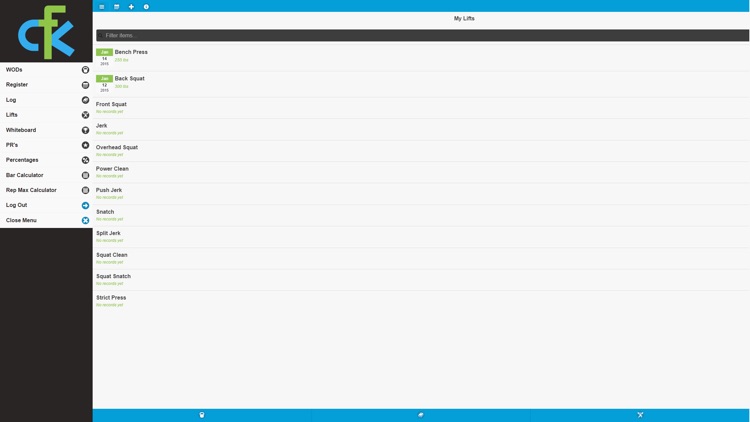Select the Push Jerk lift
Image resolution: width=750 pixels, height=422 pixels.
tap(421, 194)
